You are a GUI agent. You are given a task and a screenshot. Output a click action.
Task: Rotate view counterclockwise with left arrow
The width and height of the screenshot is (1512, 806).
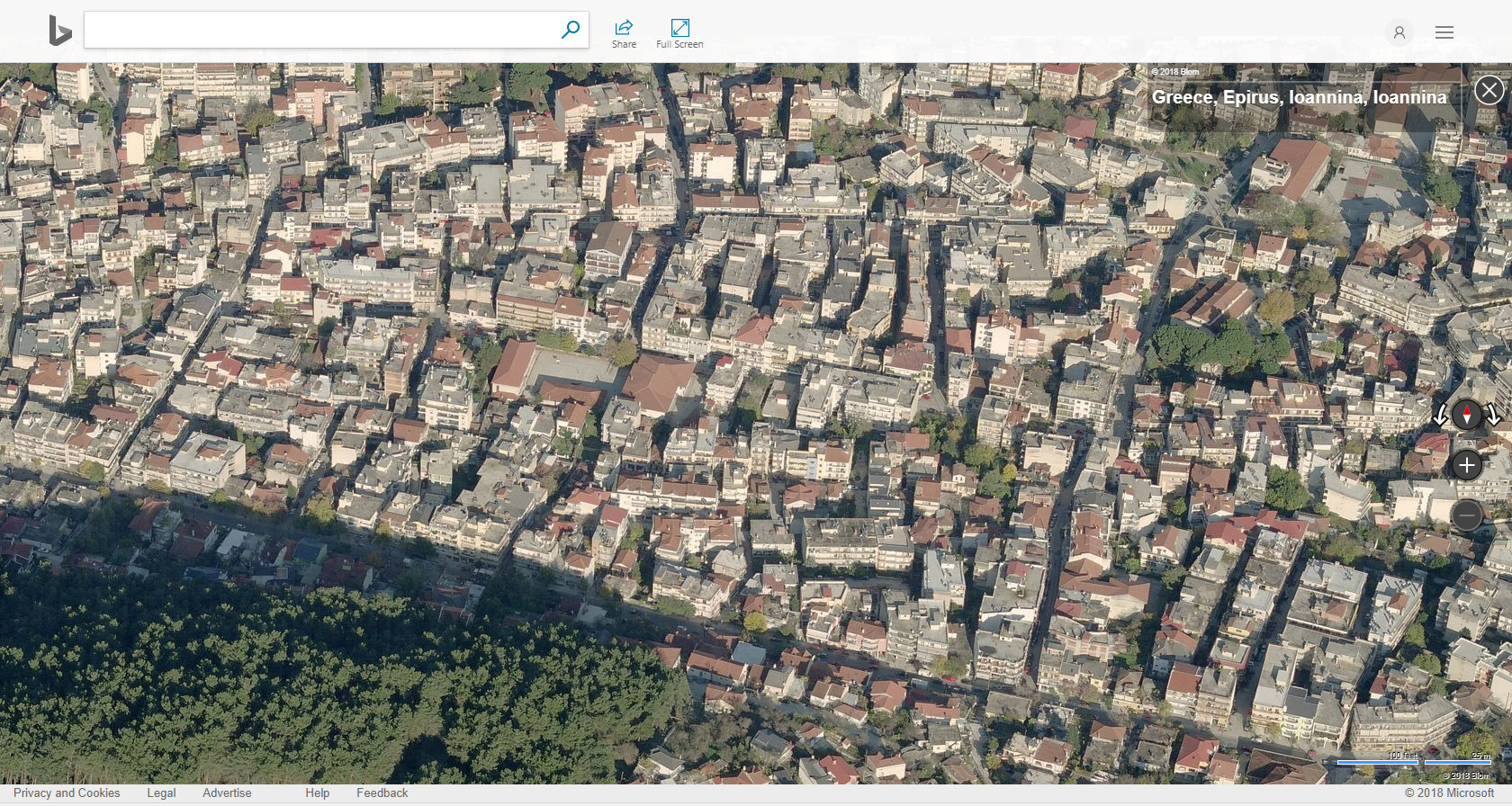click(x=1440, y=415)
